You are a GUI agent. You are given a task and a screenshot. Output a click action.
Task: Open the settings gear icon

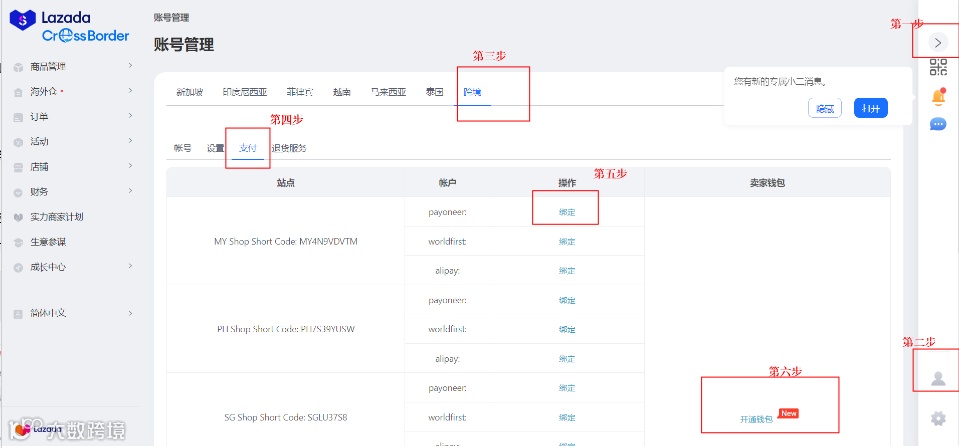click(938, 419)
